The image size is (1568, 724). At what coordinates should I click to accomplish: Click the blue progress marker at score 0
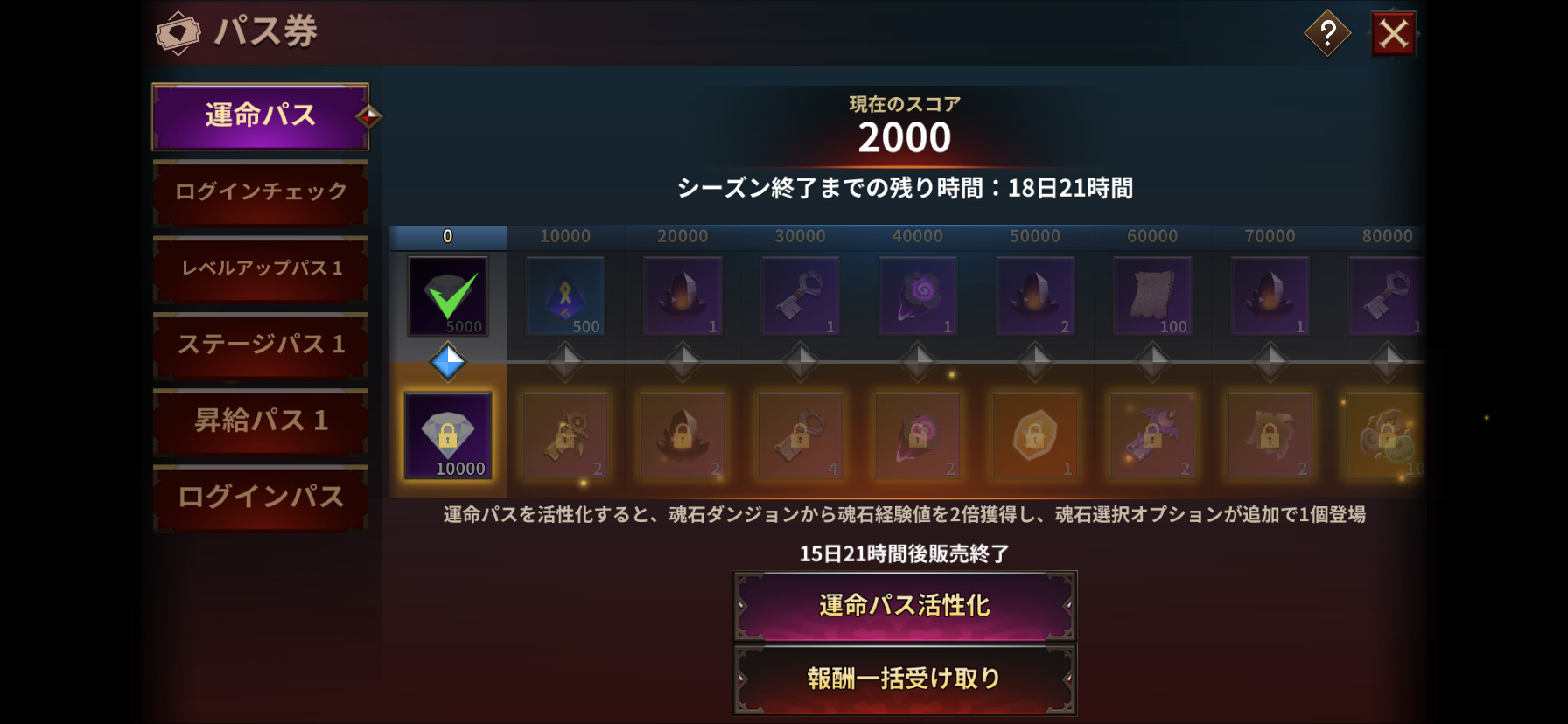click(448, 362)
